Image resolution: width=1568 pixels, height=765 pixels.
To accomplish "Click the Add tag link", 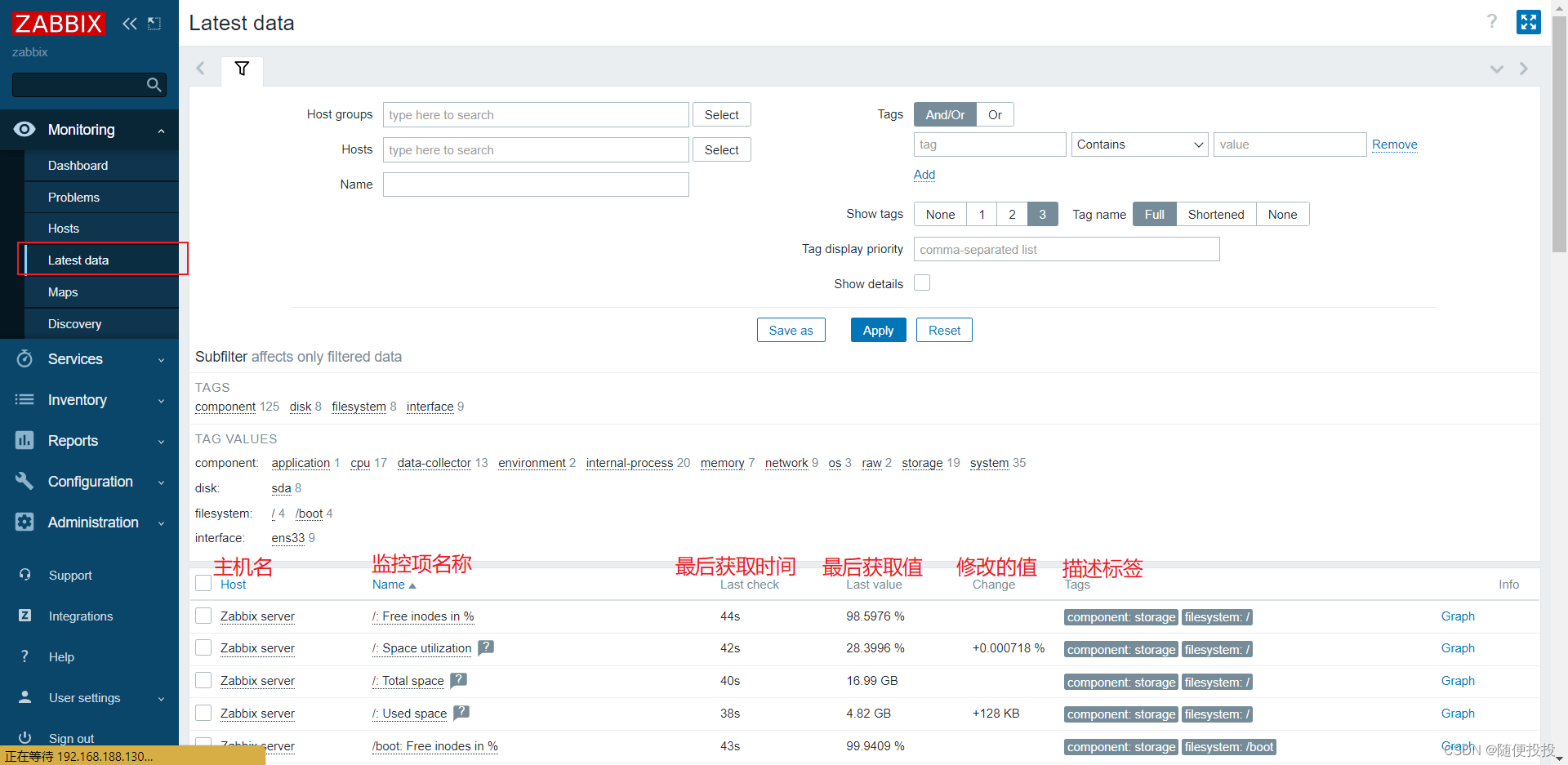I will [x=924, y=175].
